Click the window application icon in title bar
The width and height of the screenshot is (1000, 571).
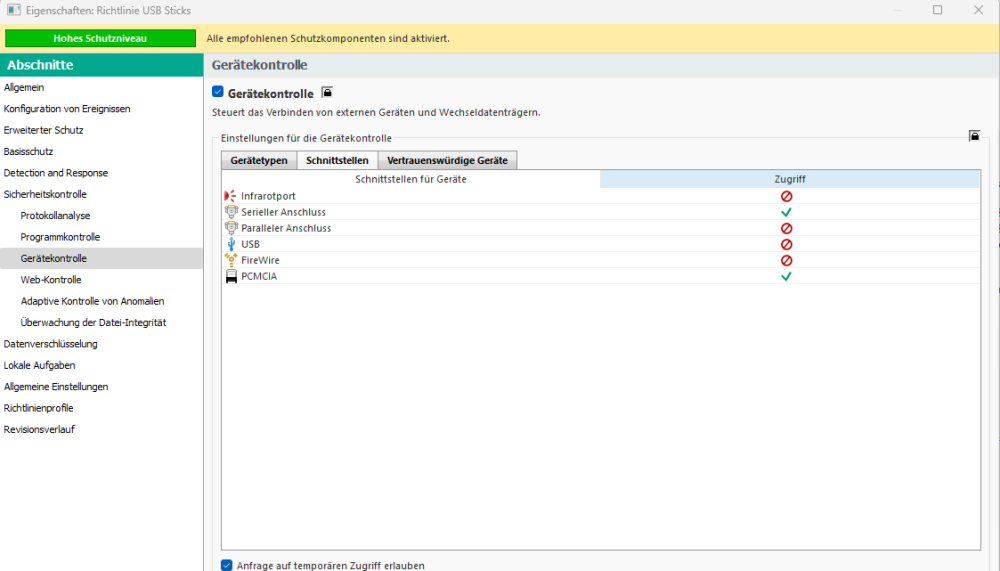pyautogui.click(x=13, y=10)
